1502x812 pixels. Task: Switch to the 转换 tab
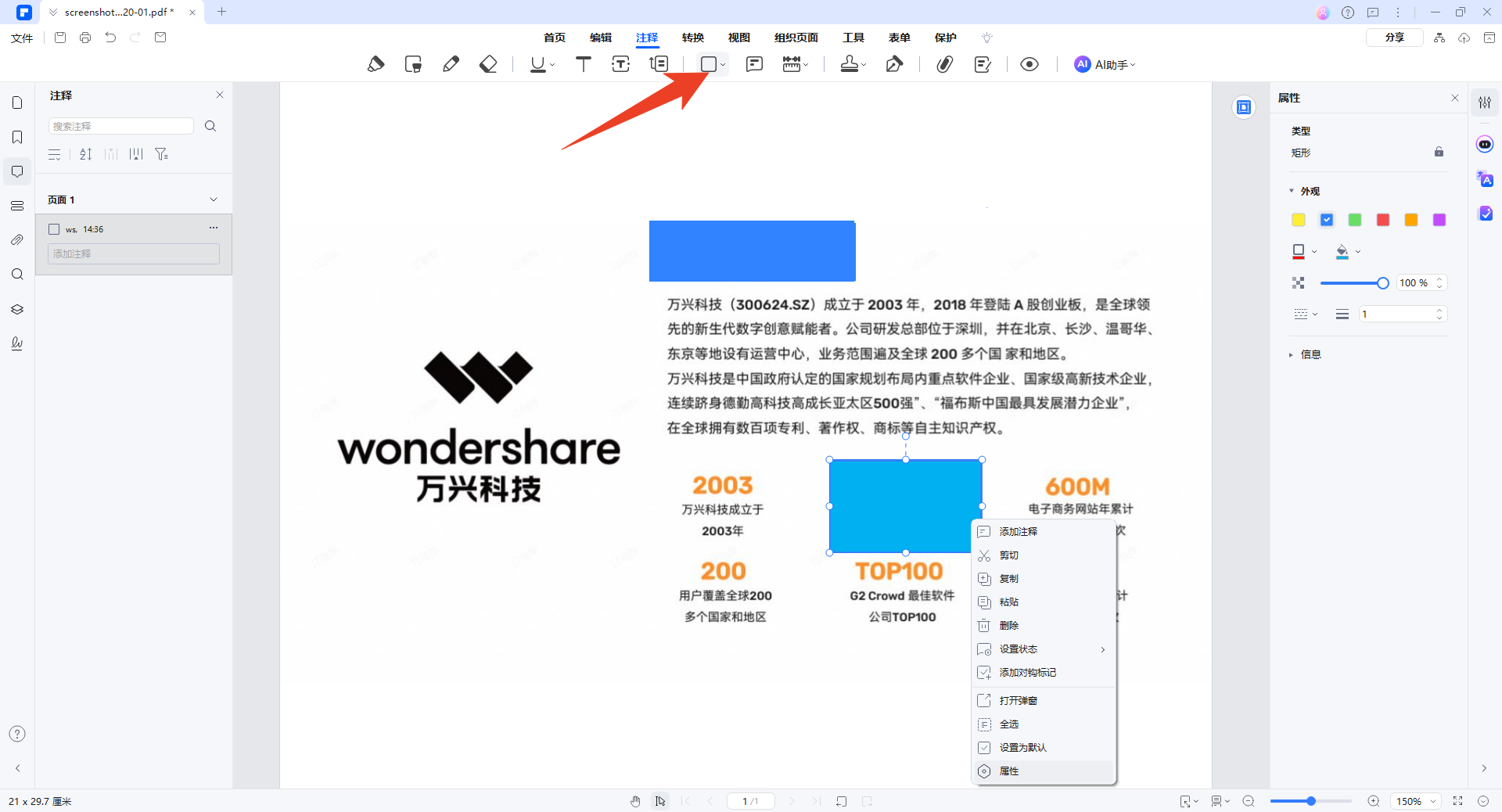pos(692,38)
